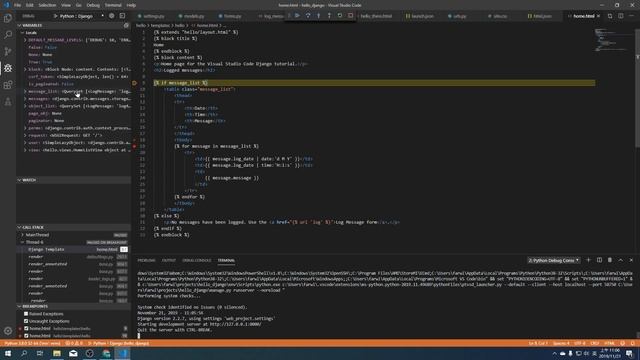Image resolution: width=640 pixels, height=360 pixels.
Task: Open the More Actions menu of editor
Action: (x=631, y=16)
